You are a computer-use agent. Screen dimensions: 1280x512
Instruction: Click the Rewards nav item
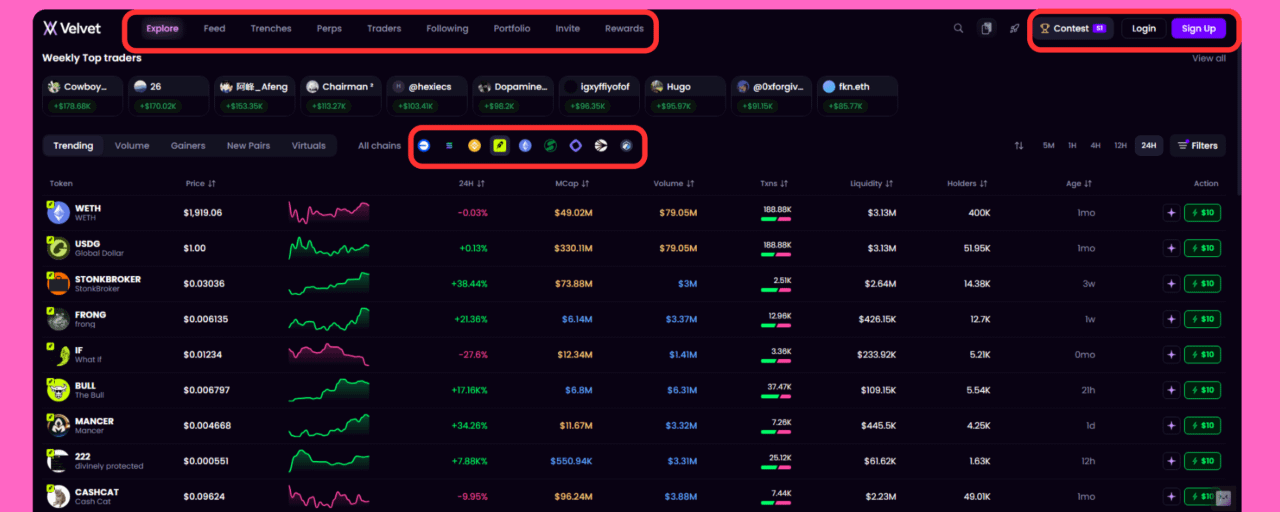[624, 28]
